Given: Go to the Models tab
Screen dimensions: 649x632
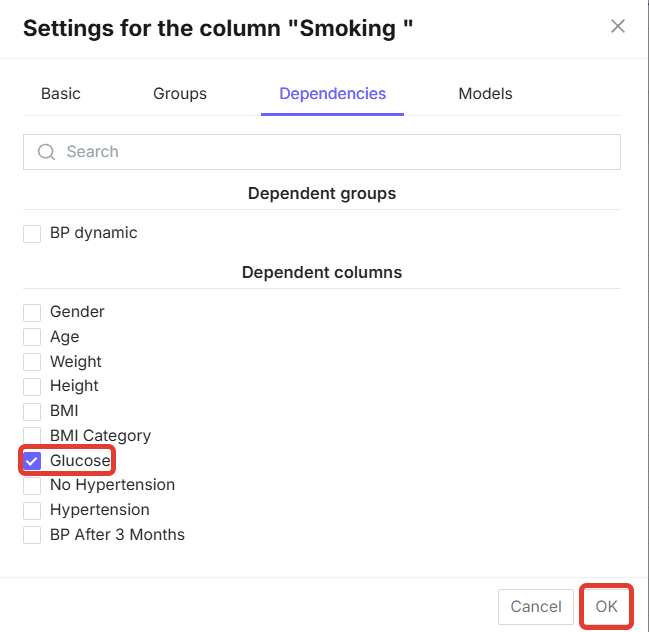Looking at the screenshot, I should [x=485, y=94].
